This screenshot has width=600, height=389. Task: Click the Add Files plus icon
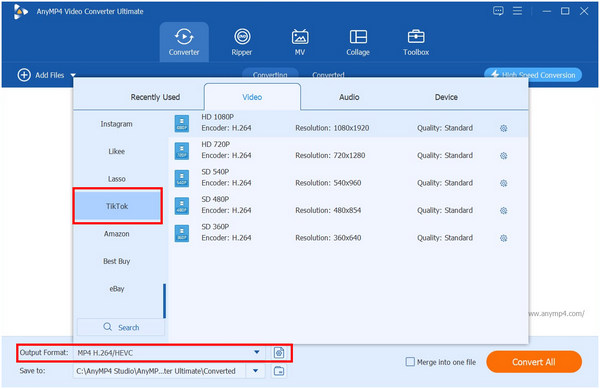(x=24, y=75)
